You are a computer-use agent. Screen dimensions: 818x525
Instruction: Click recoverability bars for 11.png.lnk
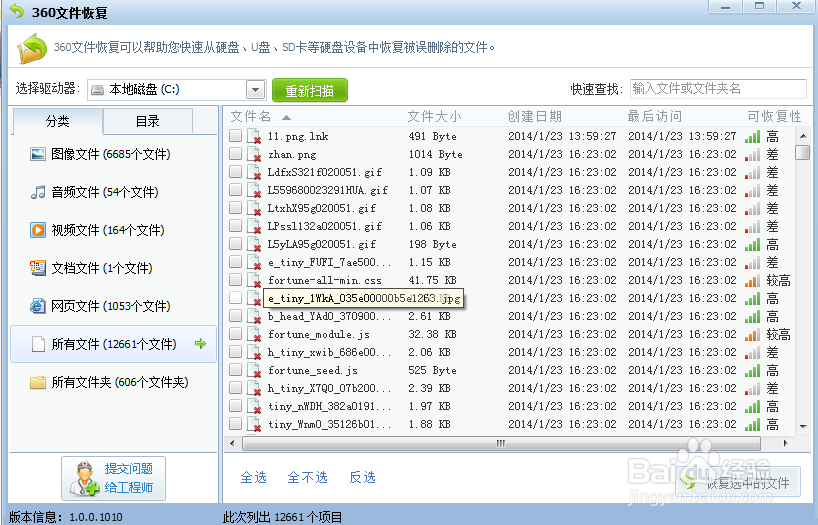tap(752, 137)
